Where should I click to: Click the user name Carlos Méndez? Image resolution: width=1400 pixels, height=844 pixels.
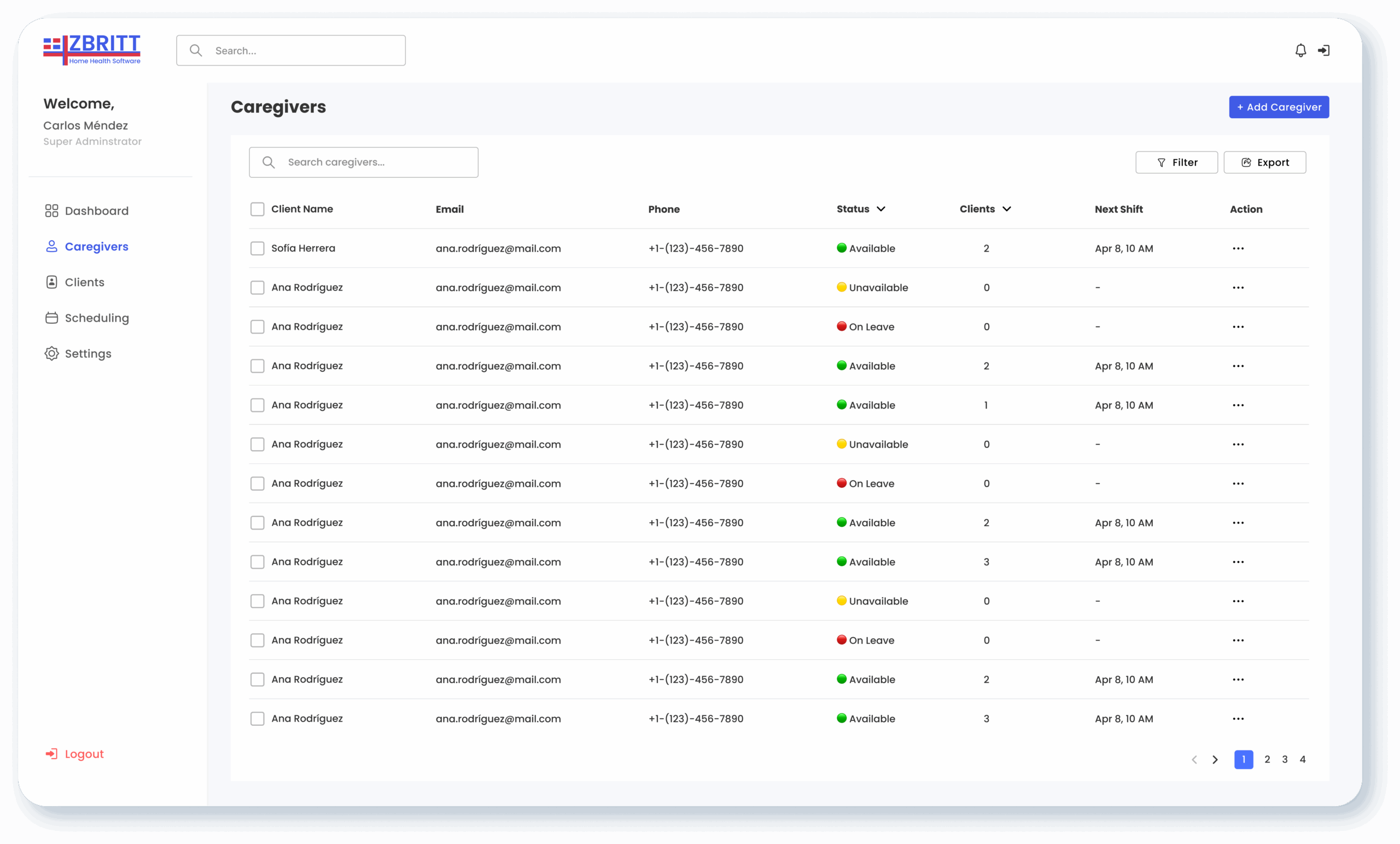[86, 126]
